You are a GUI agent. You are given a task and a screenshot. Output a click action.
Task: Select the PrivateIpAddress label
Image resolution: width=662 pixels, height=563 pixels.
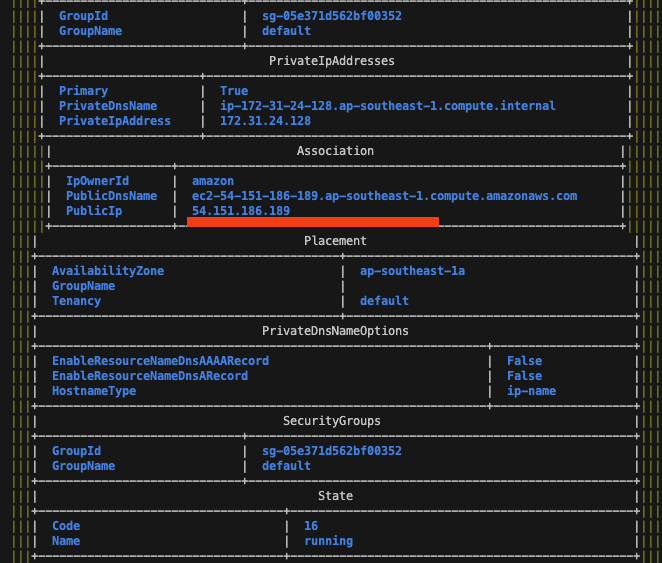(115, 121)
